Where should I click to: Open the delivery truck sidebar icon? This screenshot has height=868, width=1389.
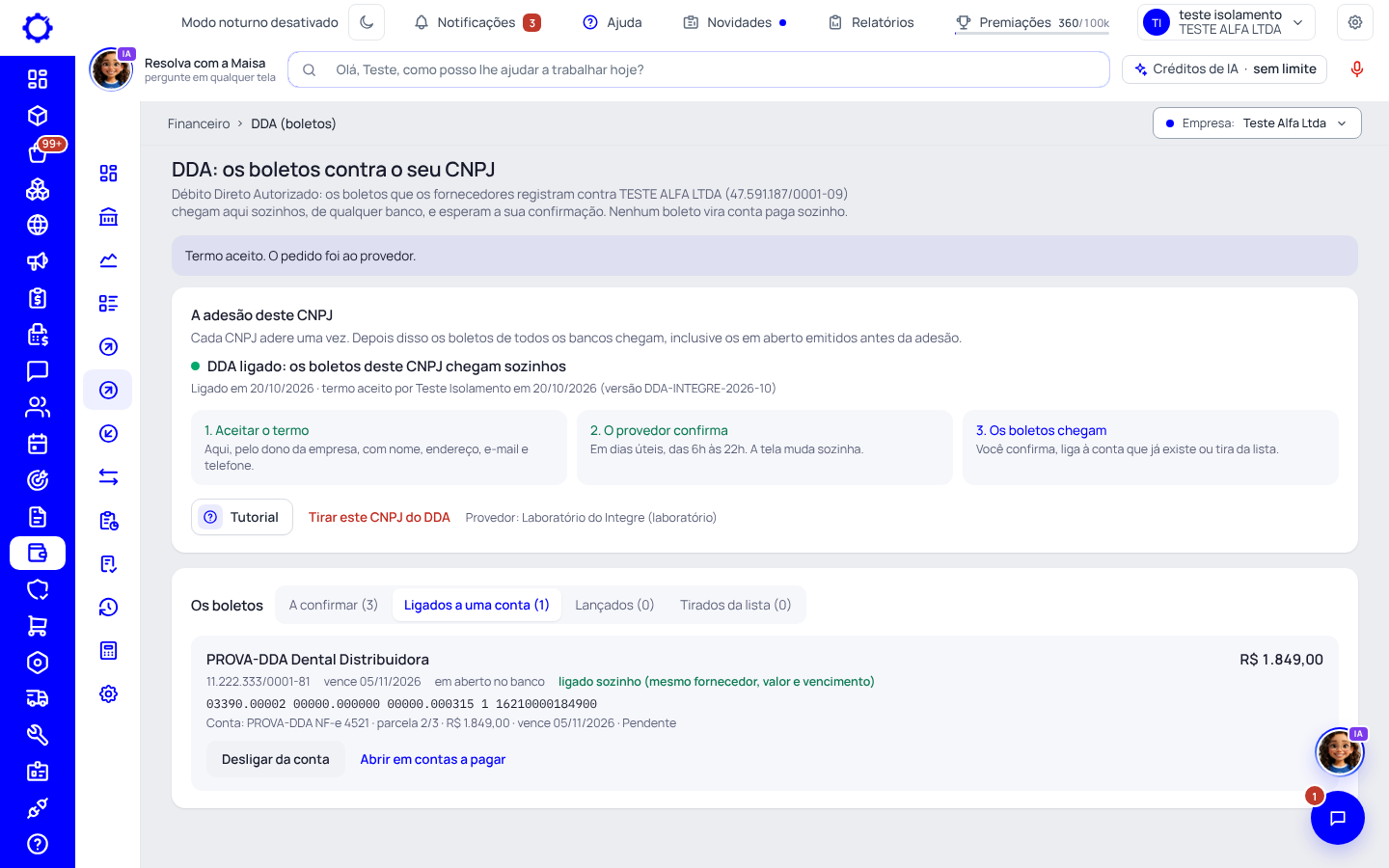click(x=38, y=698)
